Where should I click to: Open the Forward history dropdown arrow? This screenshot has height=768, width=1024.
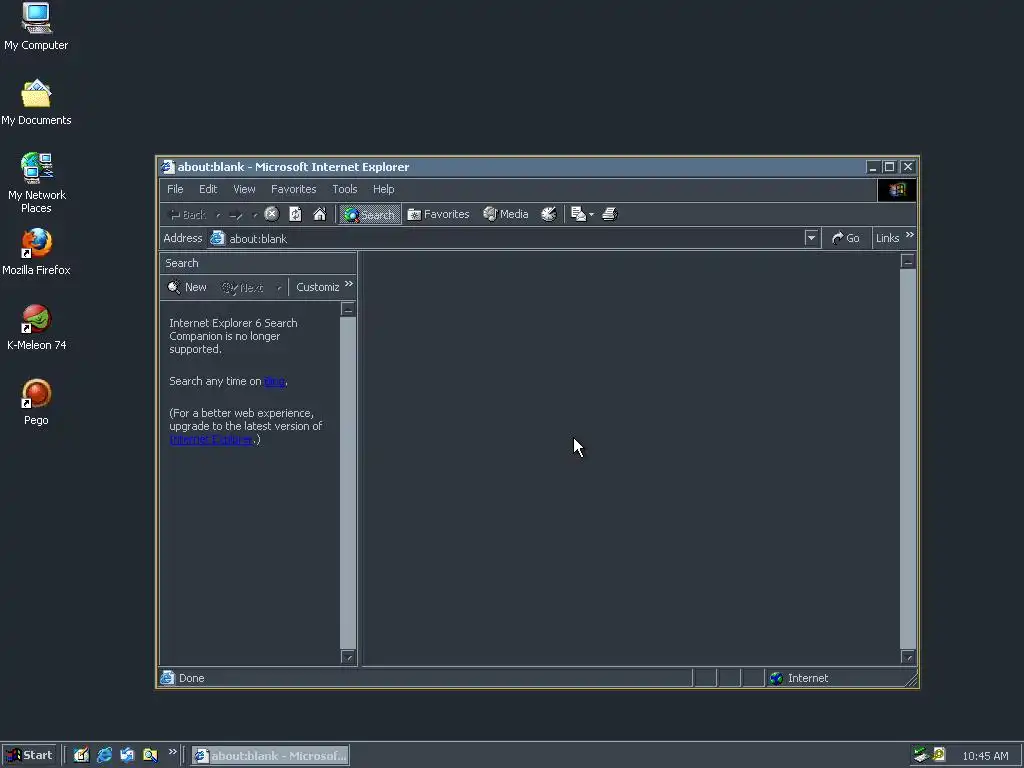255,215
